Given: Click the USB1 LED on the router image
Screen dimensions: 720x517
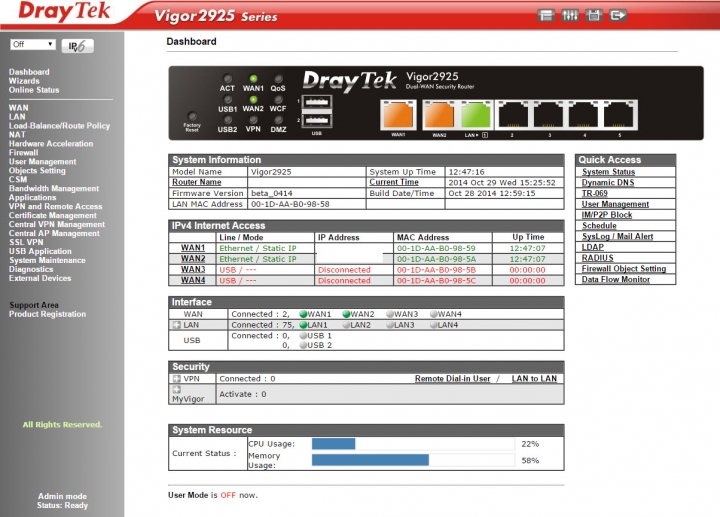Looking at the screenshot, I should tap(227, 99).
